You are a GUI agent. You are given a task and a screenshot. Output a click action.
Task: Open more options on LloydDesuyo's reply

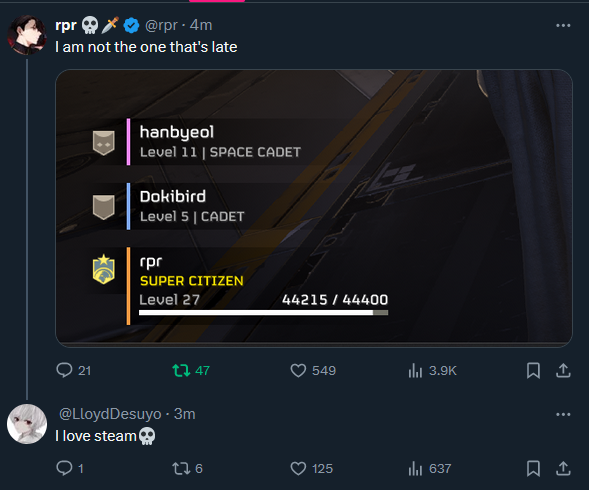click(x=563, y=414)
